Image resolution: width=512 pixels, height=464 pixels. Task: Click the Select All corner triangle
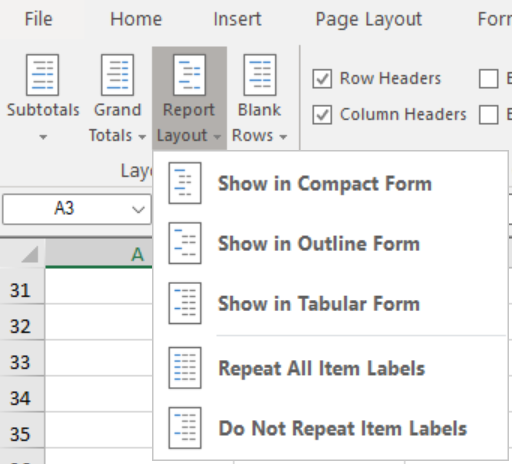tap(29, 254)
